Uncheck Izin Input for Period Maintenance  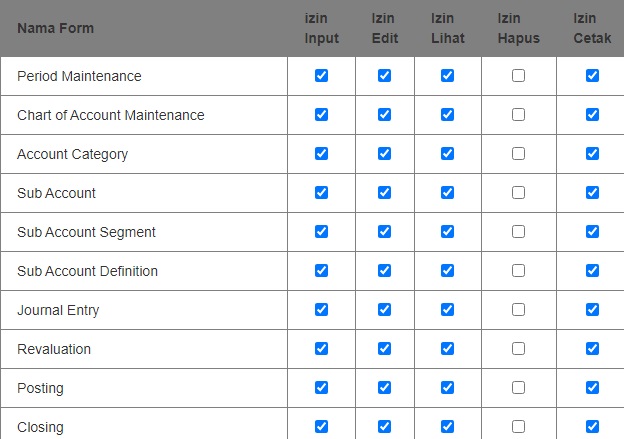pos(321,76)
